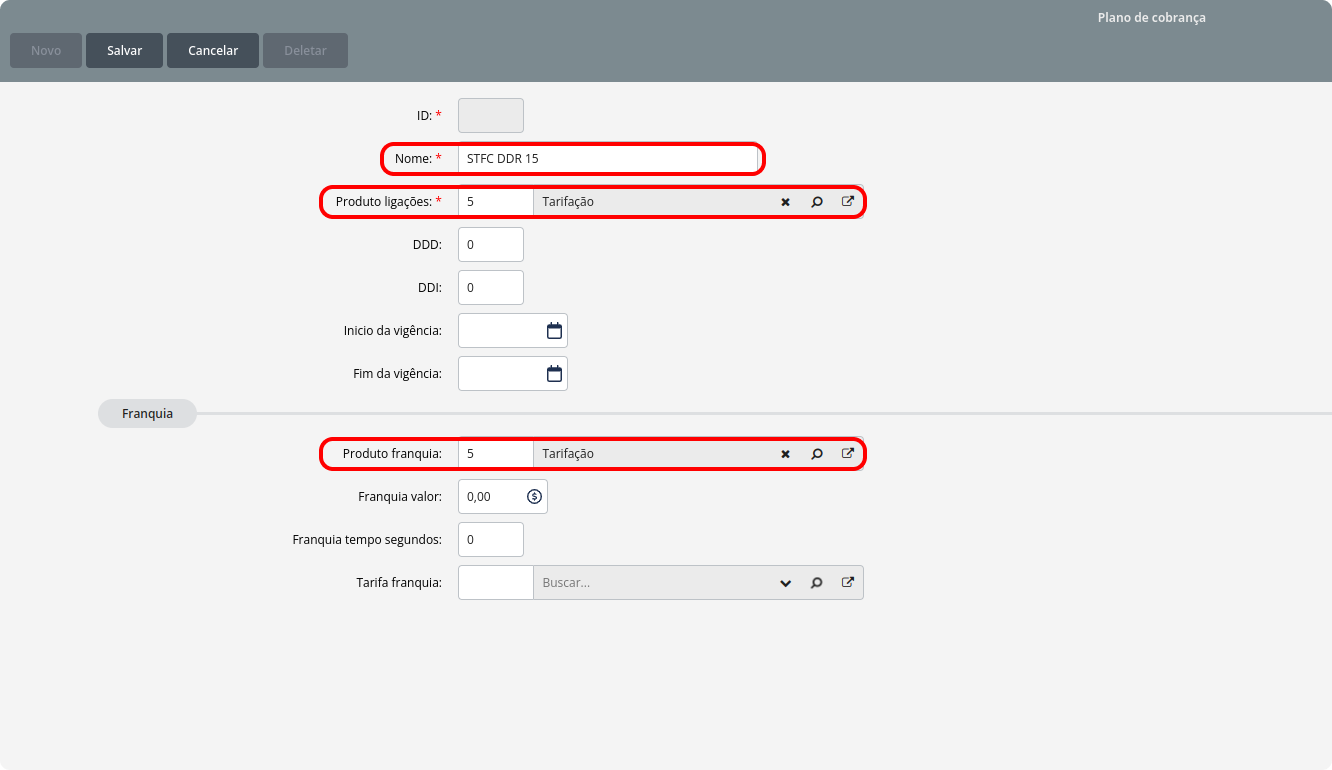1332x770 pixels.
Task: Open Produto ligações record in external link icon
Action: (x=847, y=202)
